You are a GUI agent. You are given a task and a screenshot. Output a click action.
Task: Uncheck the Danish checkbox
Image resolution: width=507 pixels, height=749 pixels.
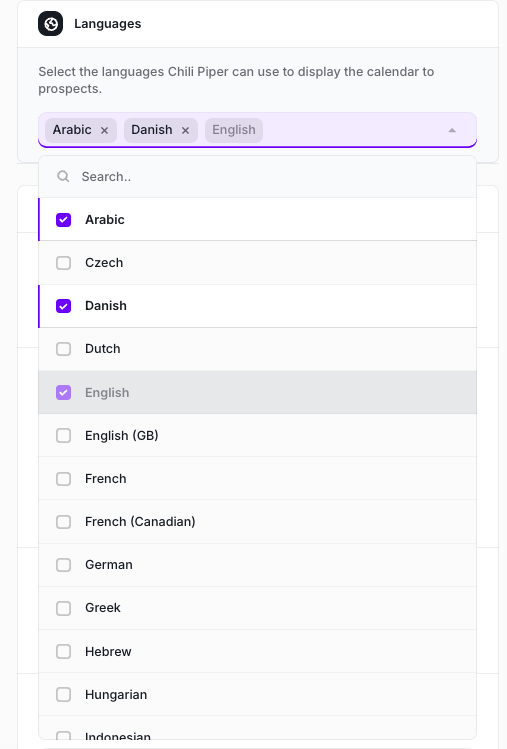click(x=64, y=306)
